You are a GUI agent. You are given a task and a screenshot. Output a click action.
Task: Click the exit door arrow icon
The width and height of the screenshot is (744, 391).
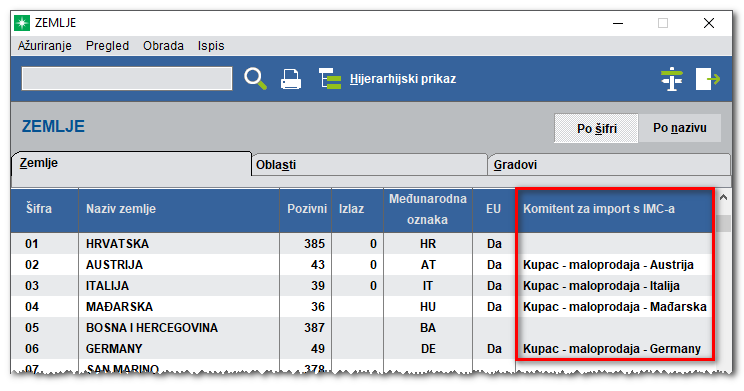click(x=708, y=79)
